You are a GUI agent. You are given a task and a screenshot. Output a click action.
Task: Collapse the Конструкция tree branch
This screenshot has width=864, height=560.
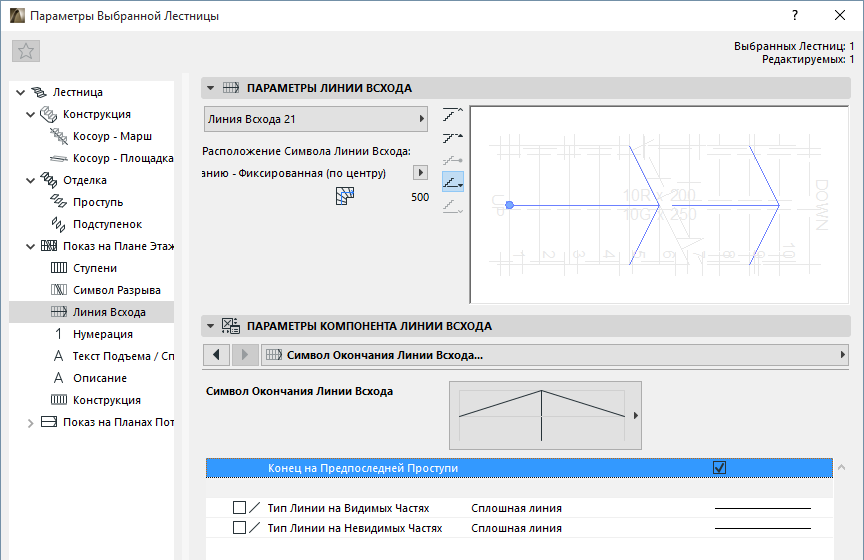point(30,115)
